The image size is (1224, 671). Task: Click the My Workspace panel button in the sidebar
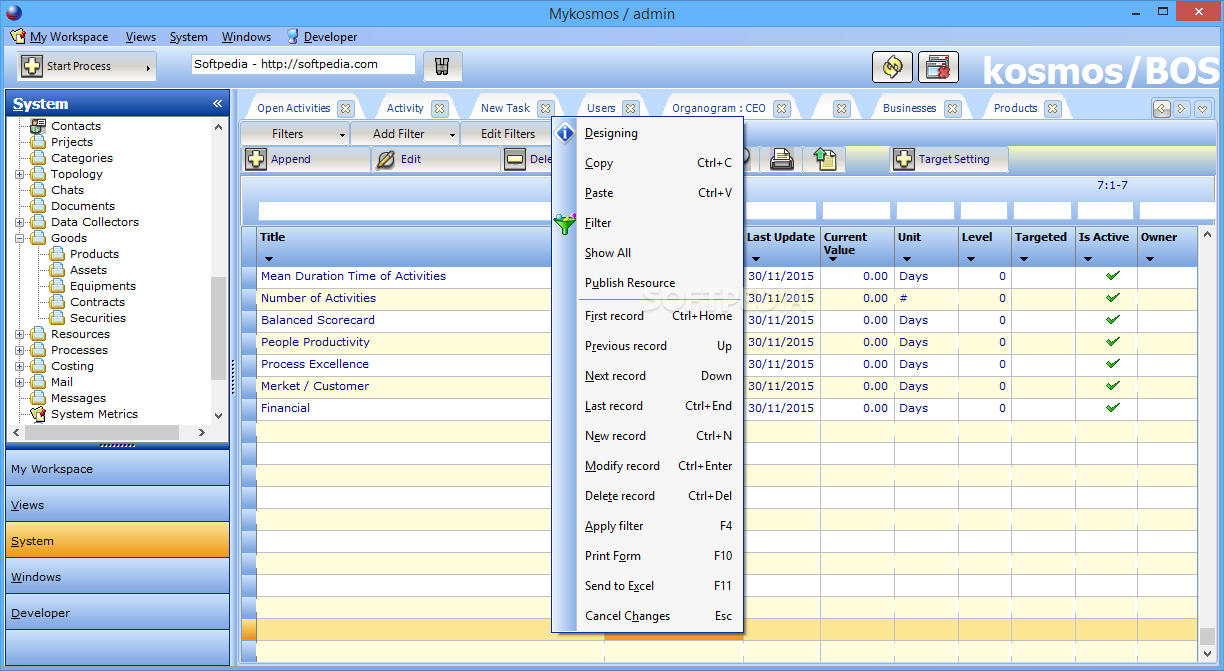pyautogui.click(x=117, y=469)
